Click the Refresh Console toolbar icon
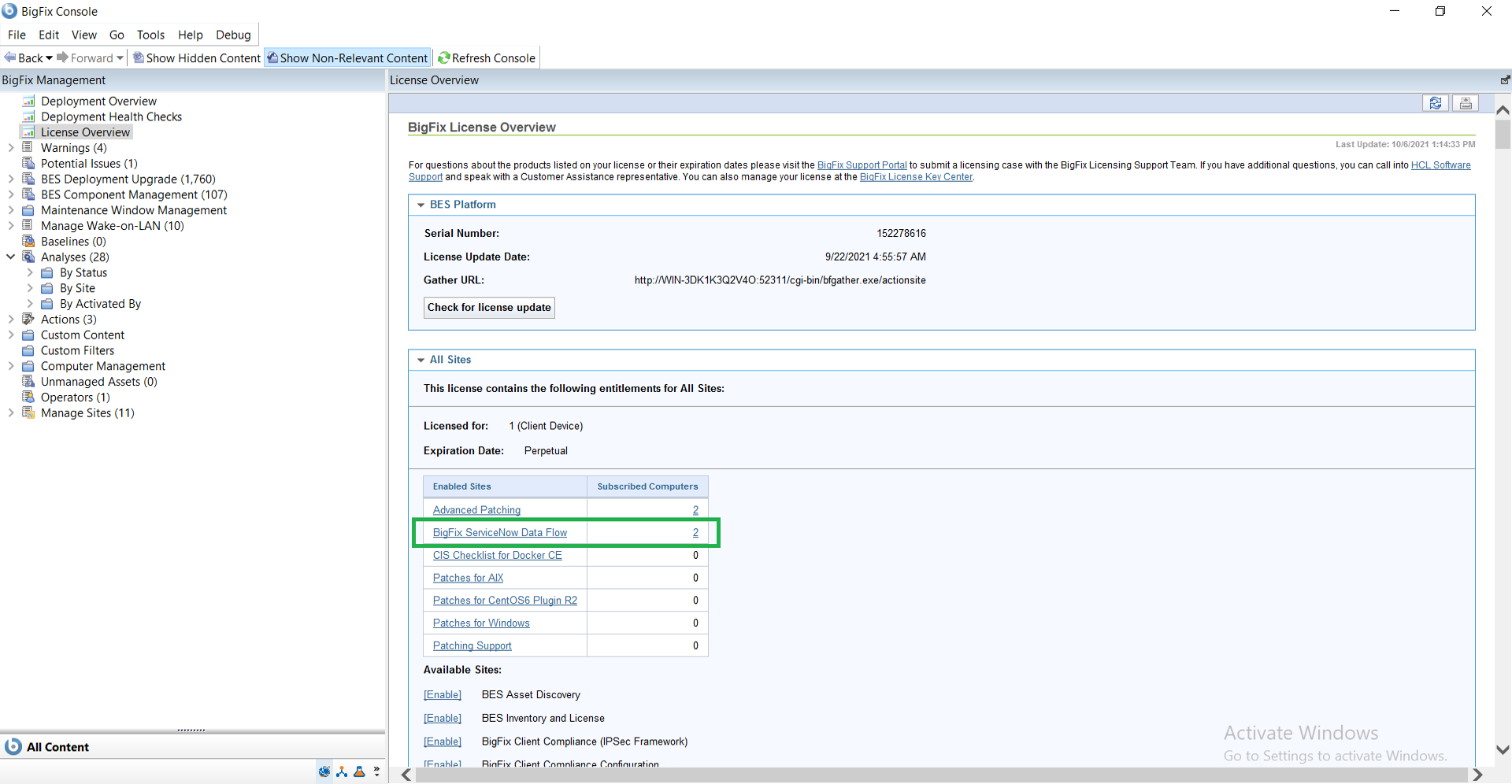The width and height of the screenshot is (1512, 784). point(444,57)
